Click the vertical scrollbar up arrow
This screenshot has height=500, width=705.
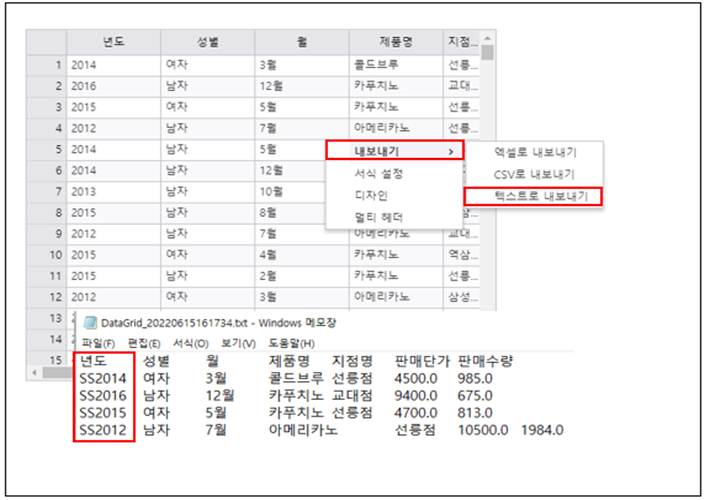[487, 52]
